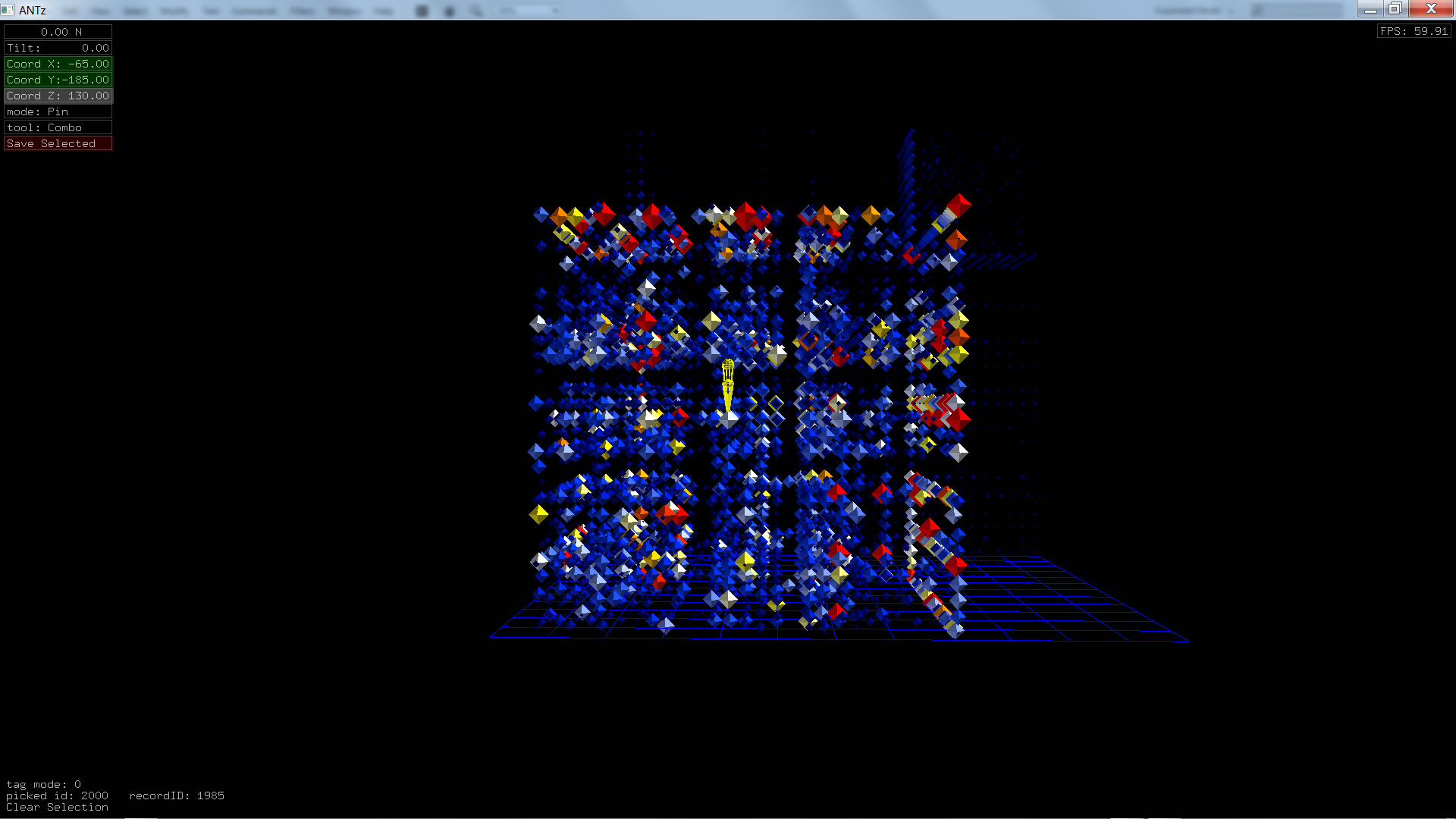
Task: Click the Coord Y value field
Action: coord(58,80)
